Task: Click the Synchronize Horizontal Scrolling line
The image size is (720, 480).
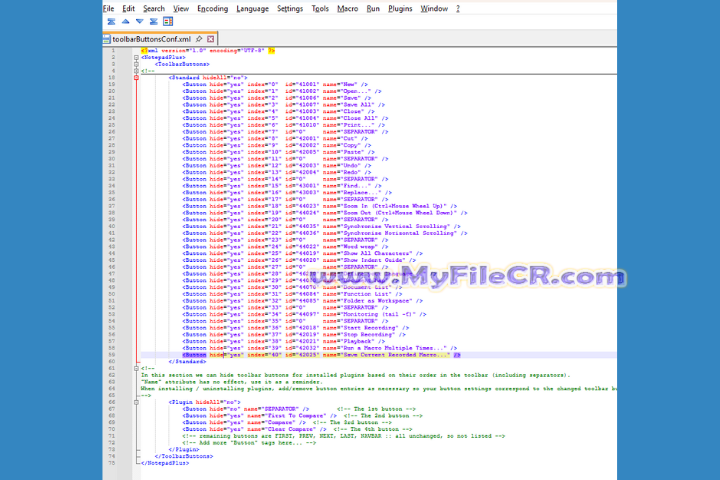Action: pyautogui.click(x=325, y=233)
